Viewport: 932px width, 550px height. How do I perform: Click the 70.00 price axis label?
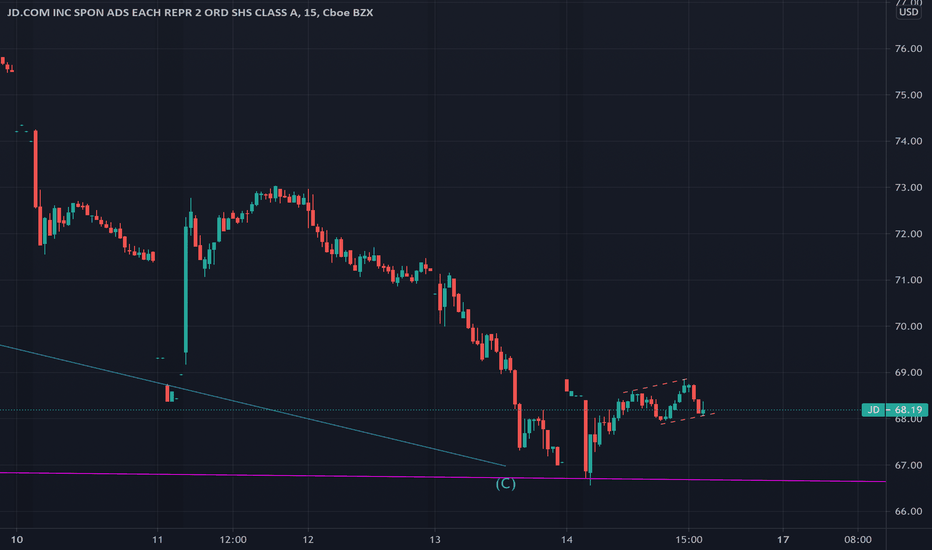908,326
